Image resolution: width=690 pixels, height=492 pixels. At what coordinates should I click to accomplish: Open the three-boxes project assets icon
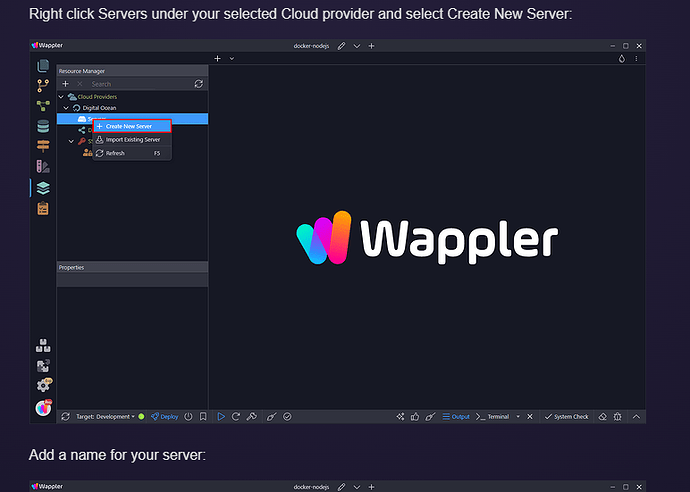pos(43,345)
